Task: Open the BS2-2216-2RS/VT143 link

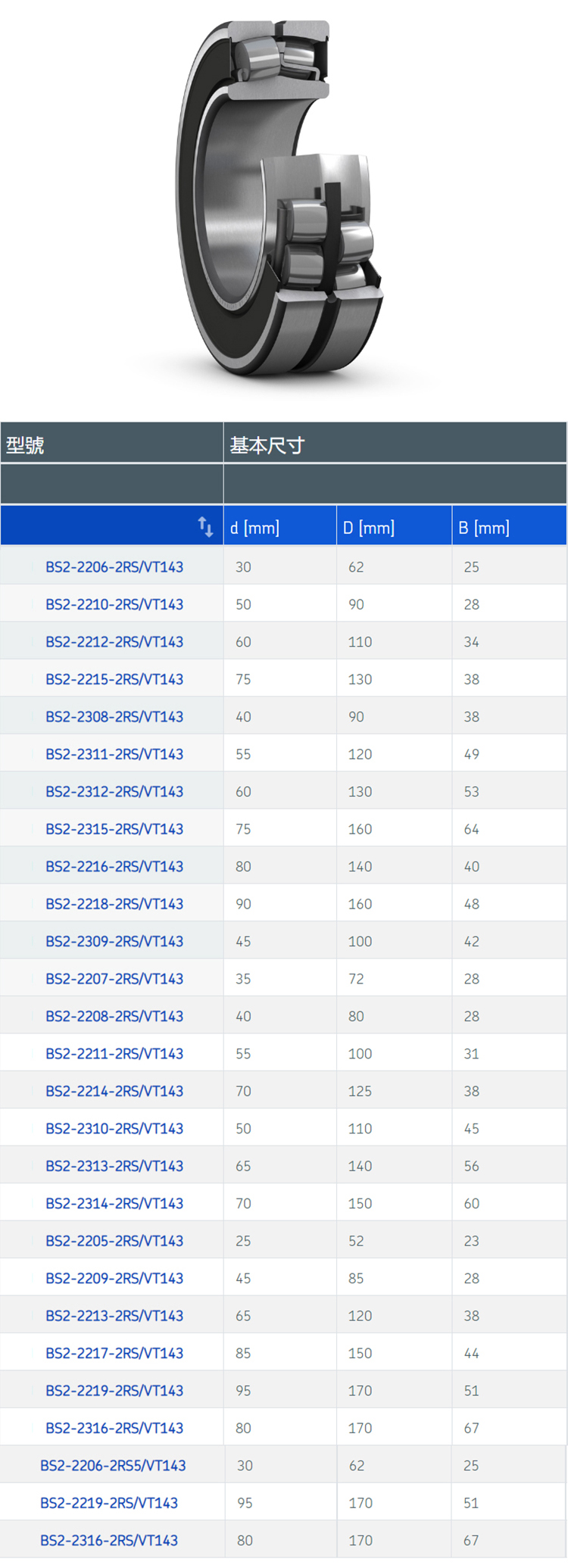Action: (x=114, y=867)
